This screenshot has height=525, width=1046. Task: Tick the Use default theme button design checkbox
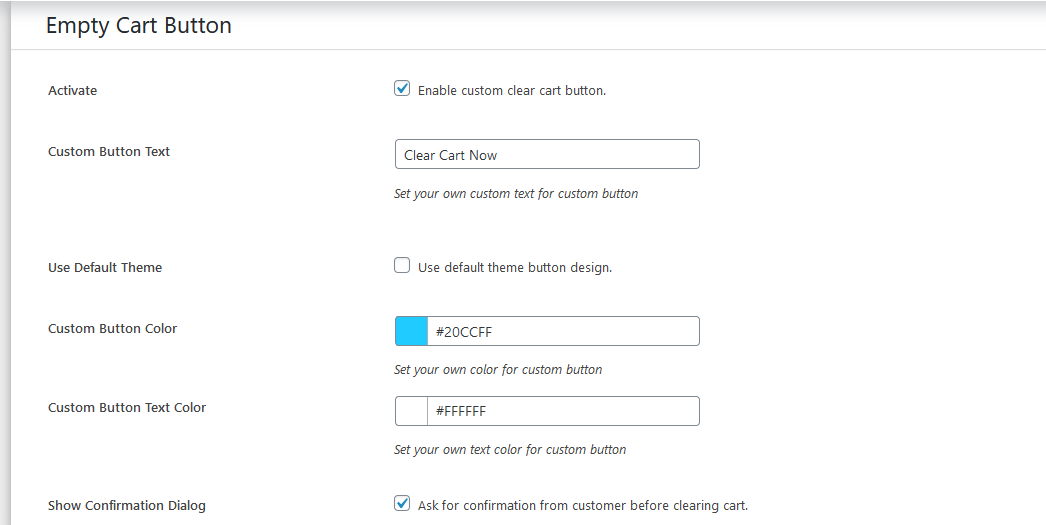tap(402, 266)
